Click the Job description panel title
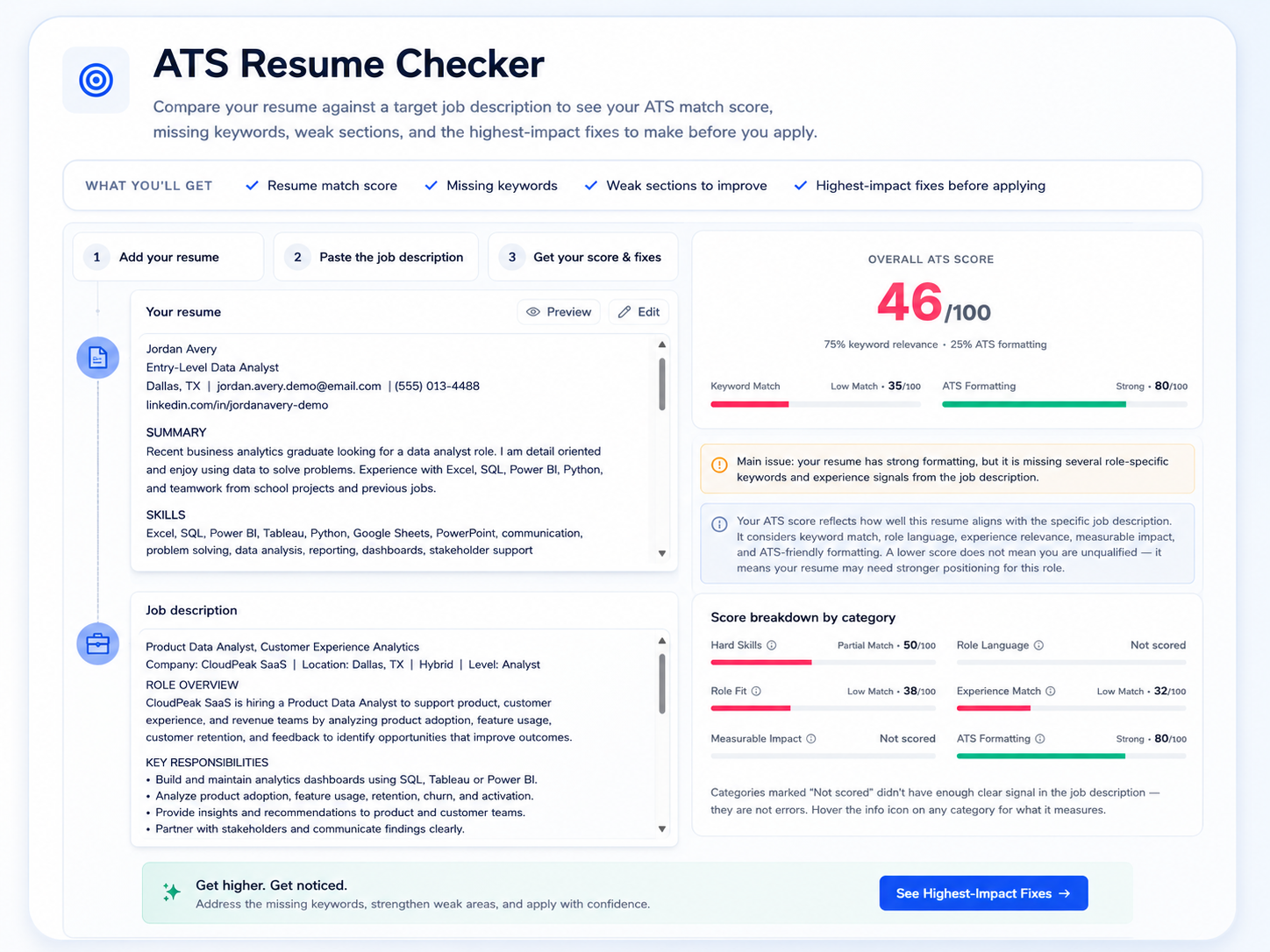 (191, 610)
